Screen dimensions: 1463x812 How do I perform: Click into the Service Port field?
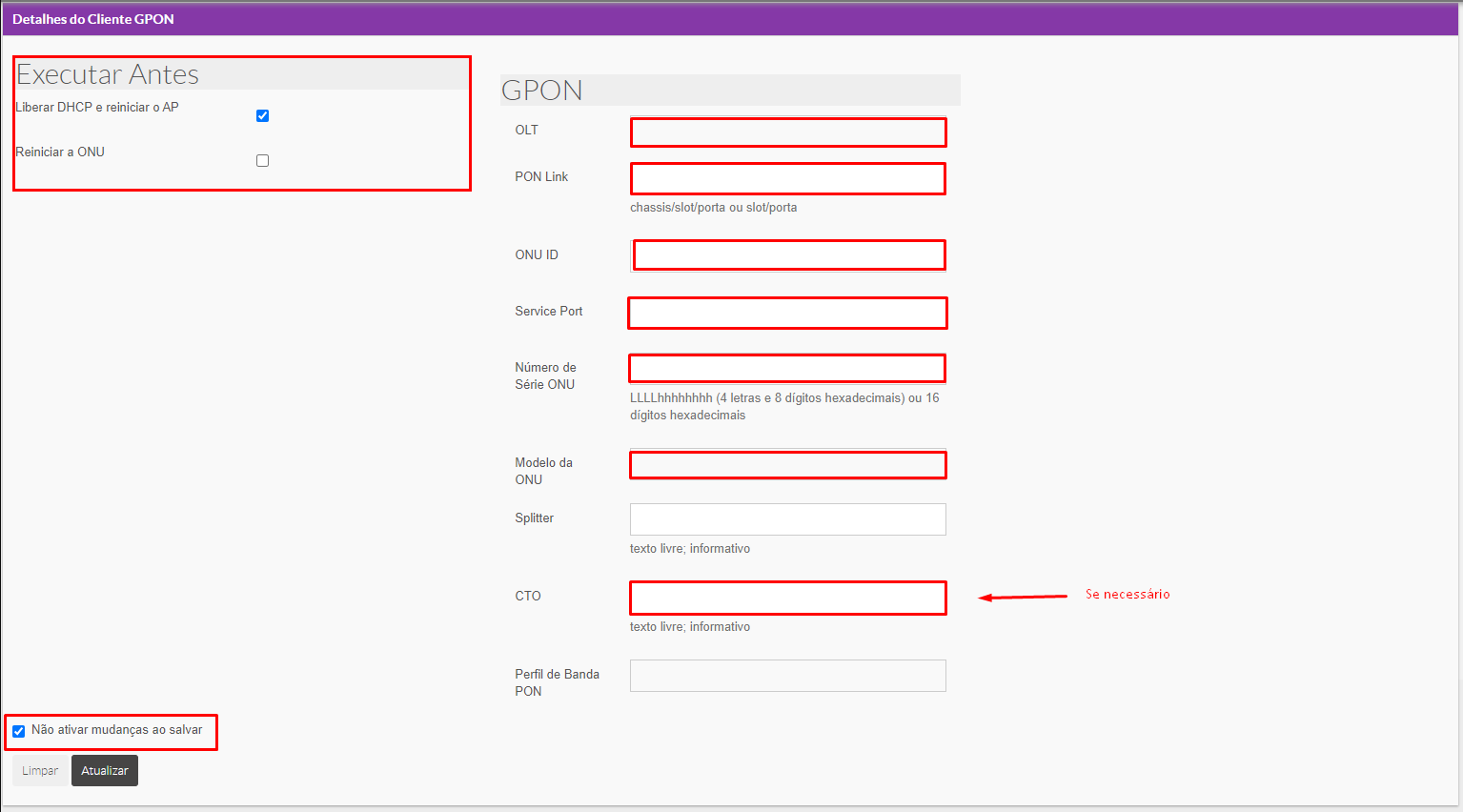coord(787,314)
